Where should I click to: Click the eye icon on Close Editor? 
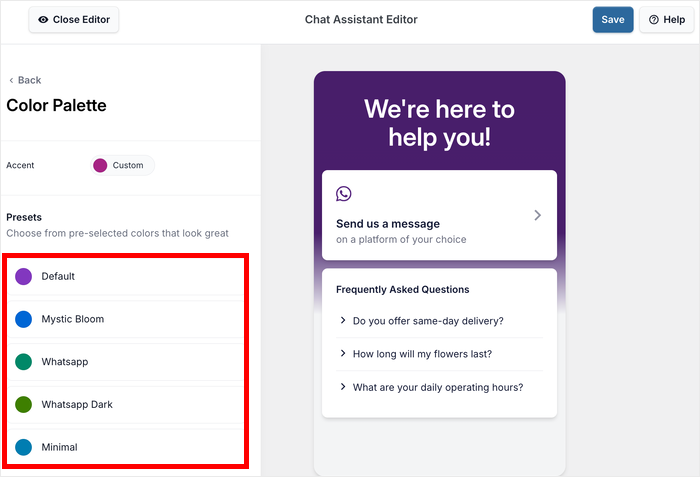coord(43,19)
